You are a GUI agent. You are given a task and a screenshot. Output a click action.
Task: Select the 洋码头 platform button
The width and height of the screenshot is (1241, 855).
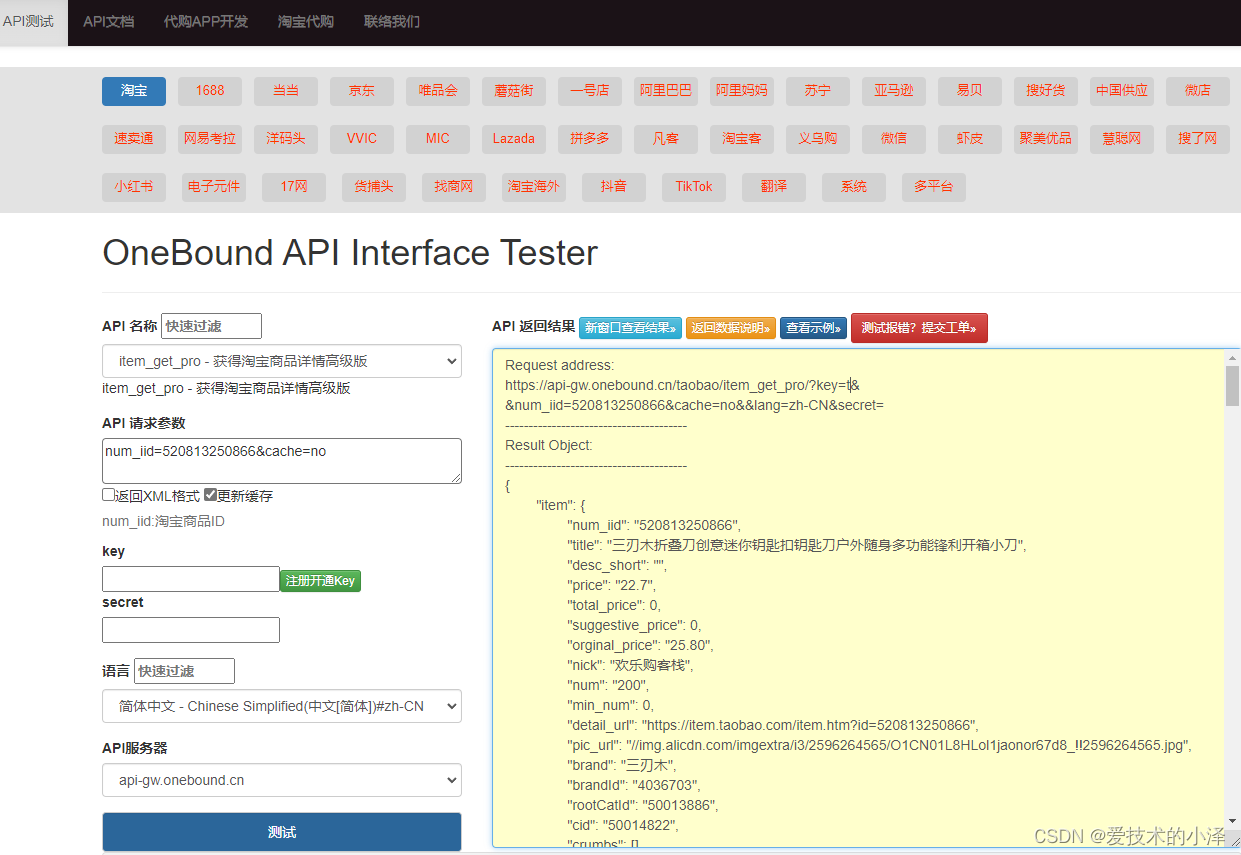pyautogui.click(x=286, y=139)
